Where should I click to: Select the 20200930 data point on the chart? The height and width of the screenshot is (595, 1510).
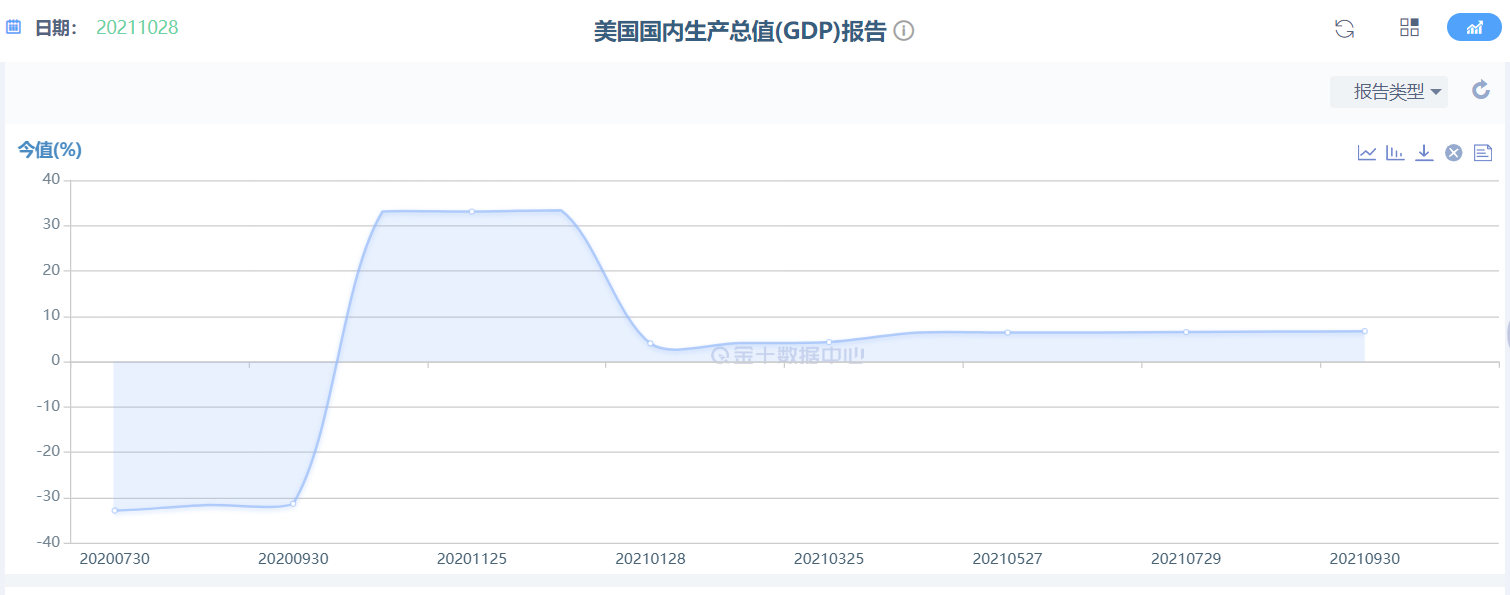[x=293, y=504]
